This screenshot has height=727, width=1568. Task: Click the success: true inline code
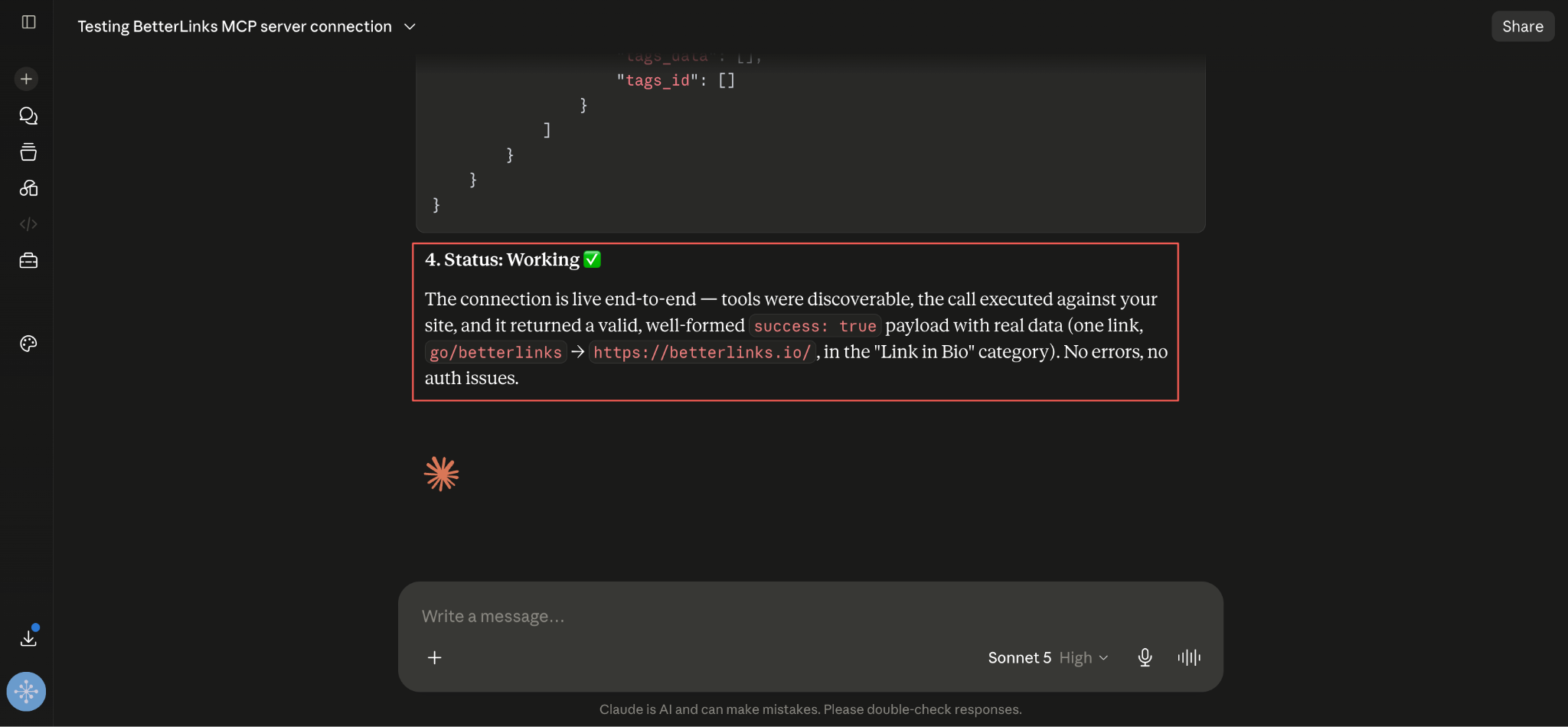815,326
